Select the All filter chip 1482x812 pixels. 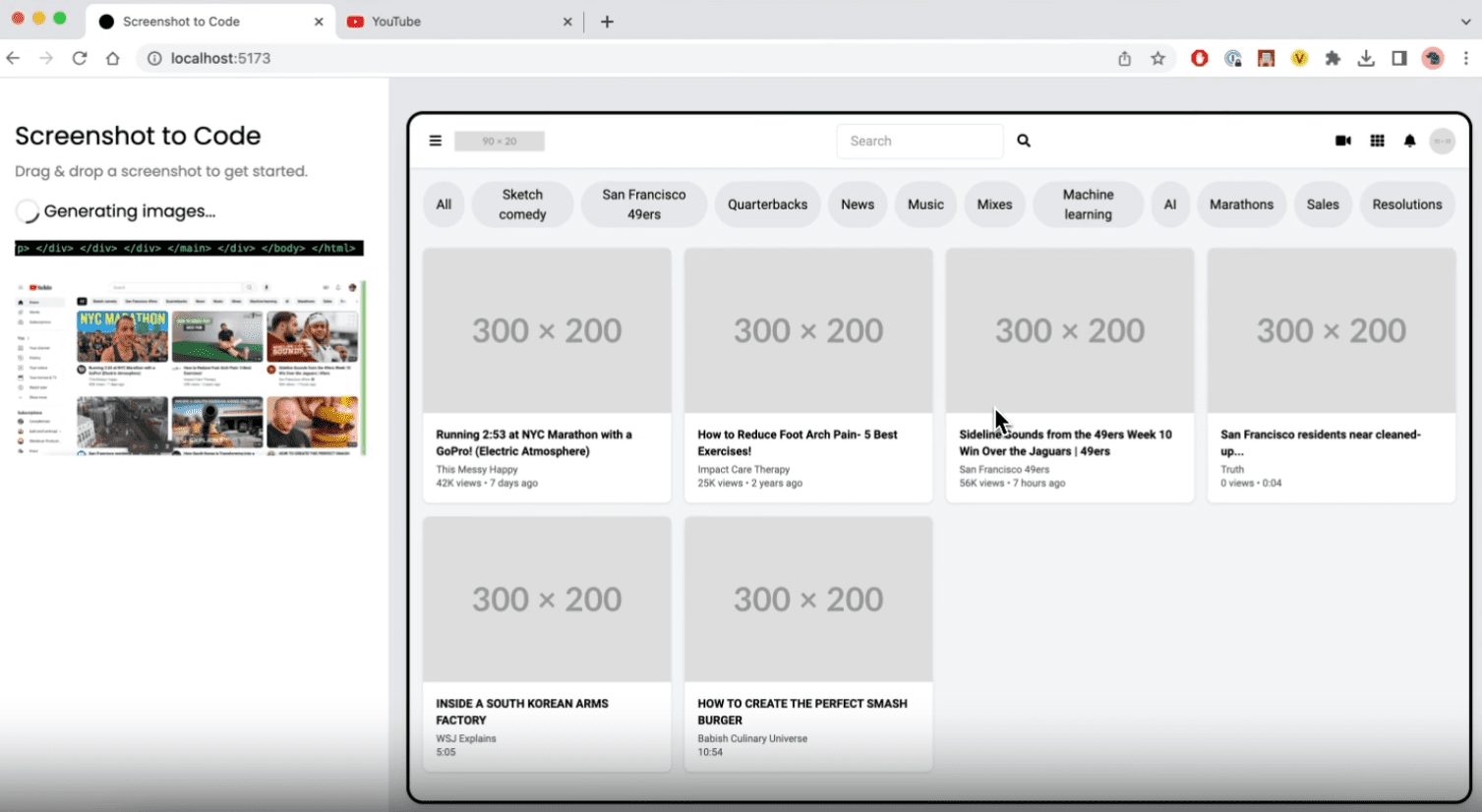(x=444, y=204)
